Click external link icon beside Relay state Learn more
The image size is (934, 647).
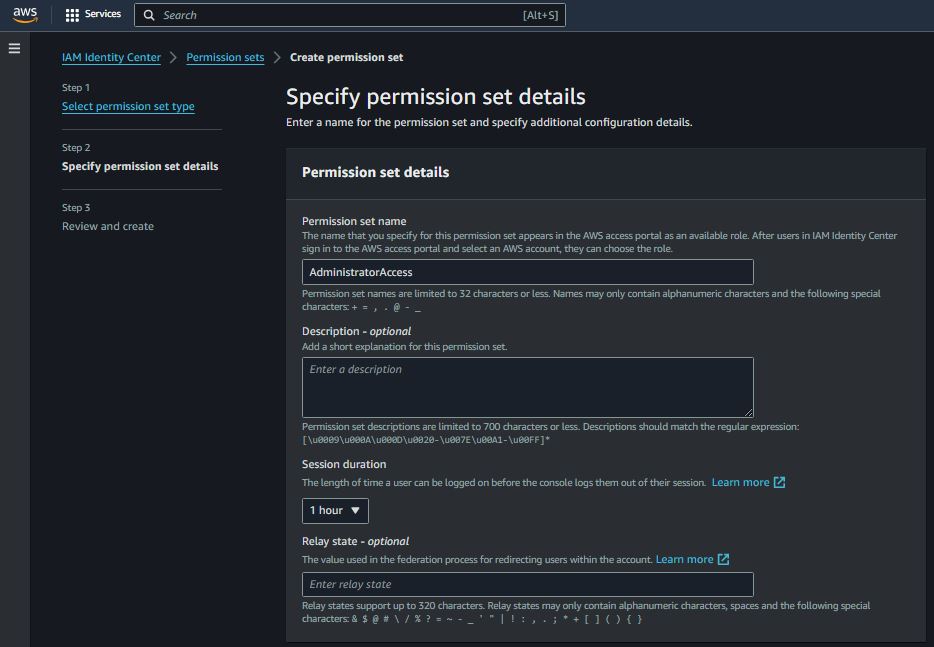[x=723, y=559]
